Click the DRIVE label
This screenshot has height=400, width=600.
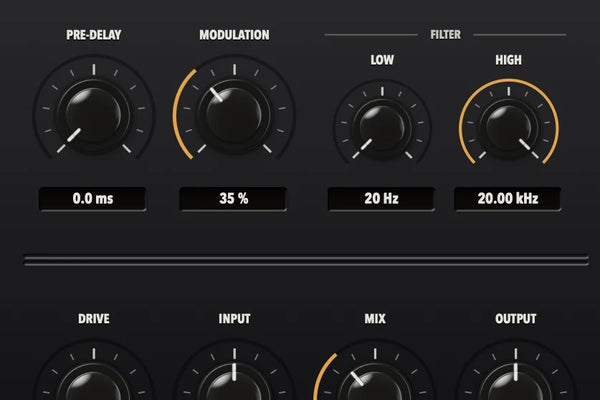(94, 318)
